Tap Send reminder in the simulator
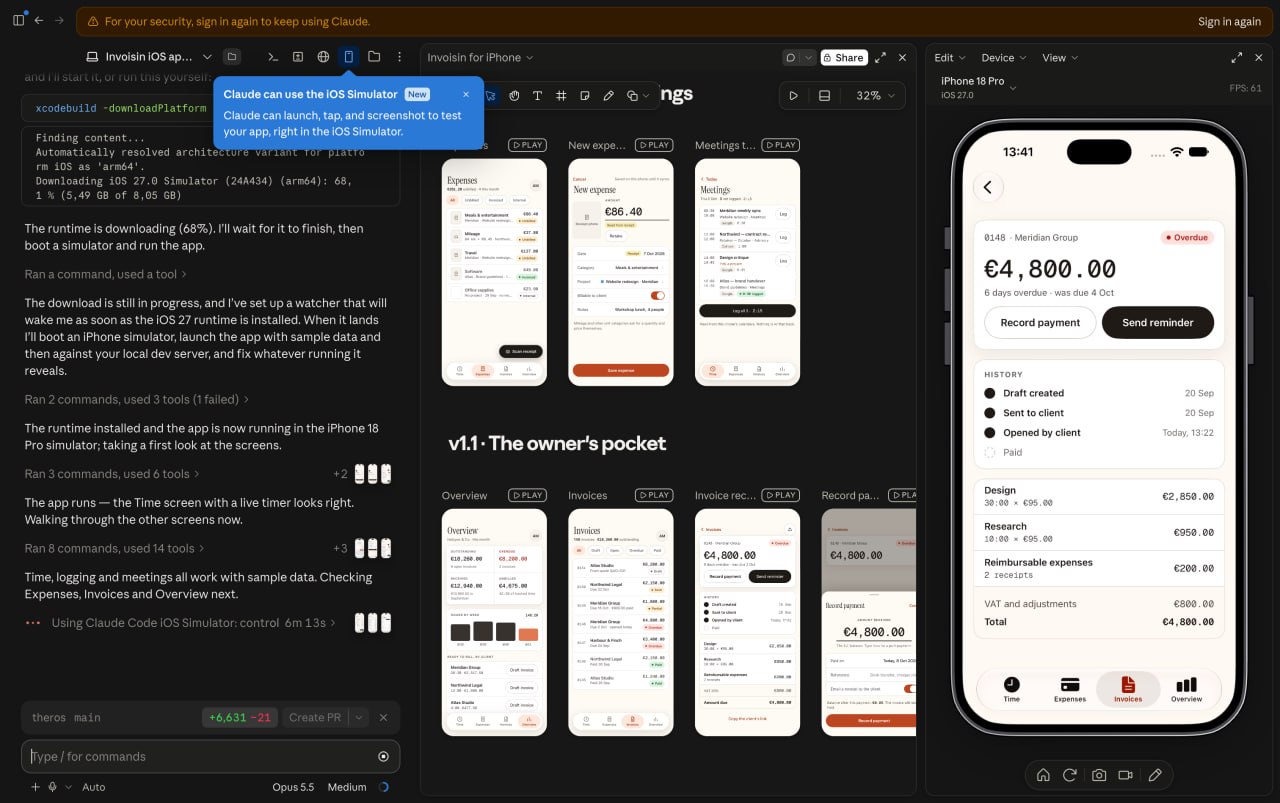Viewport: 1280px width, 803px height. tap(1158, 323)
